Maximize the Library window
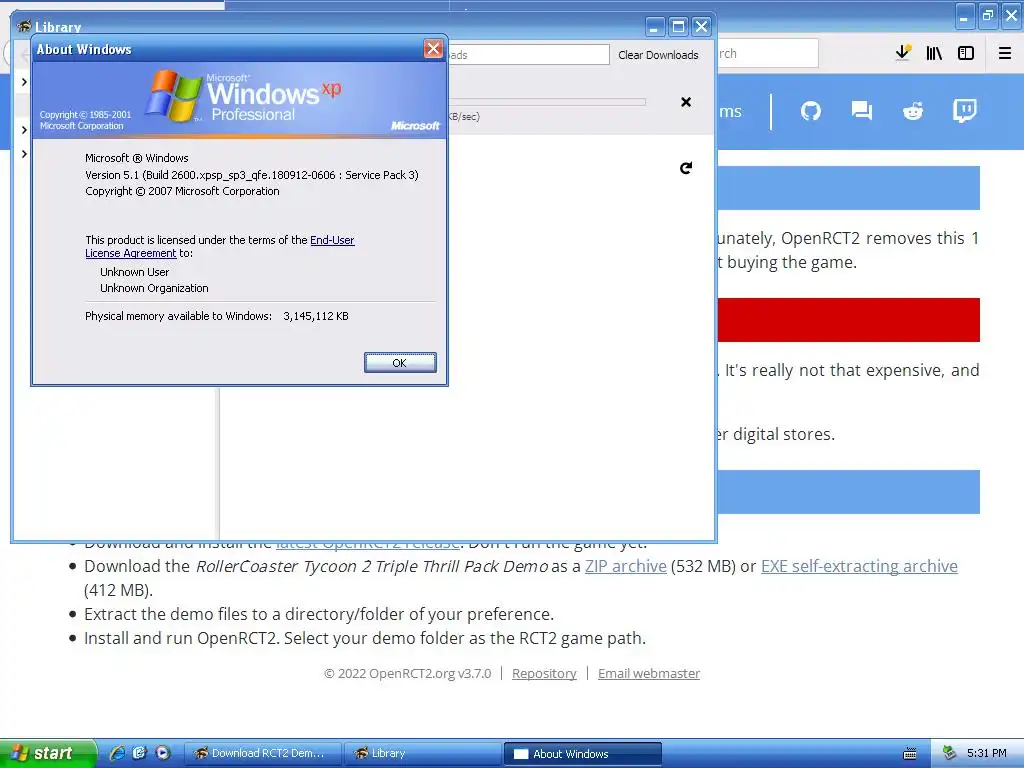The width and height of the screenshot is (1024, 768). coord(678,27)
